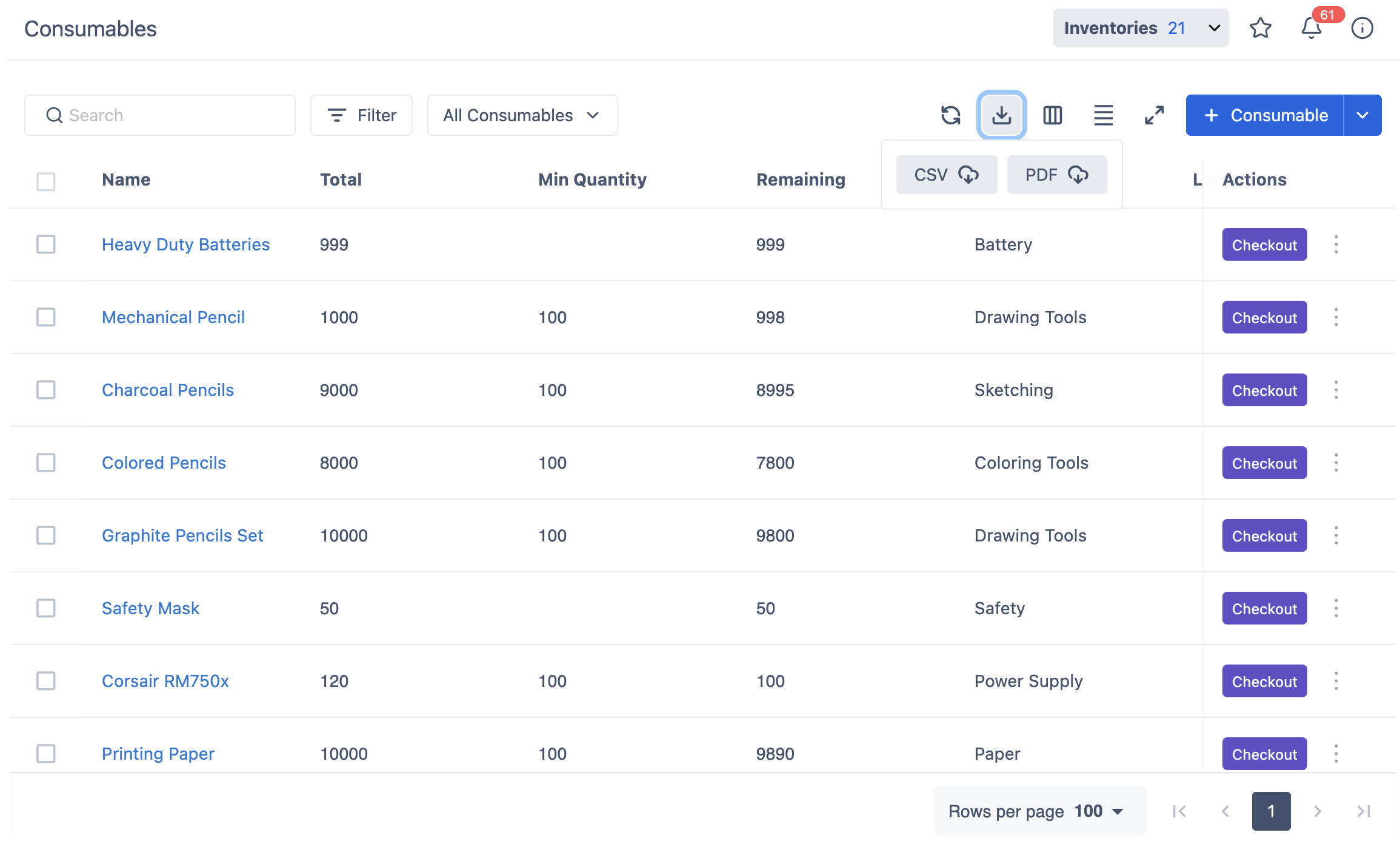
Task: Checkout Charcoal Pencils
Action: (x=1264, y=390)
